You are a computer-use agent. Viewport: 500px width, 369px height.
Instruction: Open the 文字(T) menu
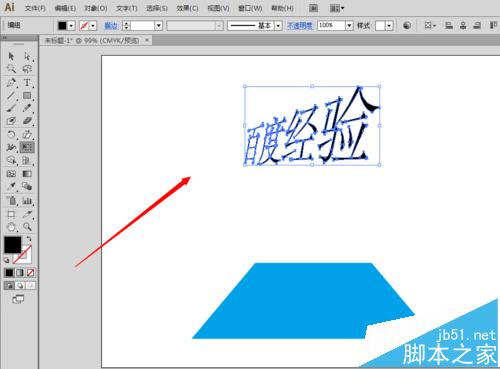click(127, 8)
